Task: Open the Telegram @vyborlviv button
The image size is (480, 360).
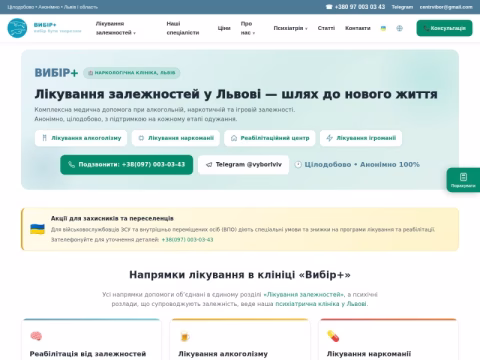Action: (x=243, y=165)
